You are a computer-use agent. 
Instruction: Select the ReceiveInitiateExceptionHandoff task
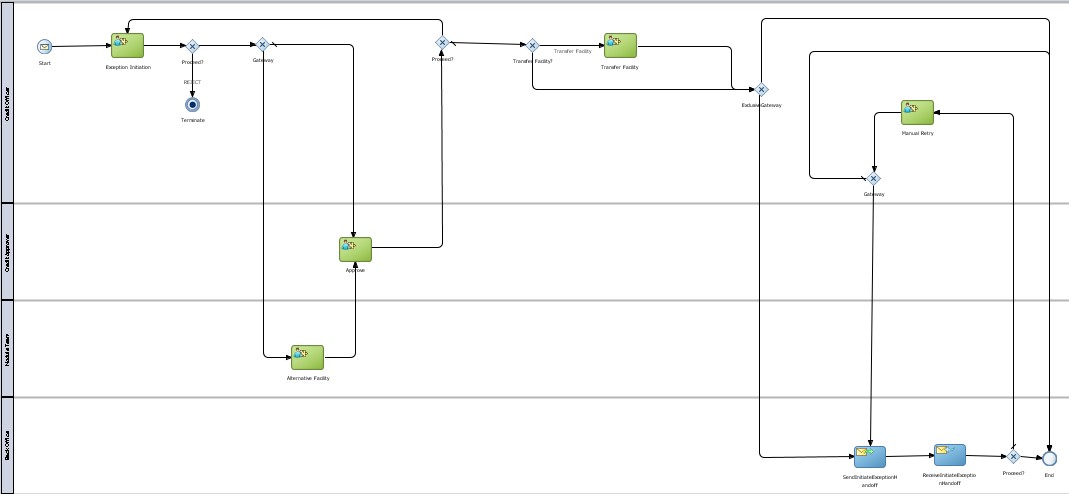950,455
